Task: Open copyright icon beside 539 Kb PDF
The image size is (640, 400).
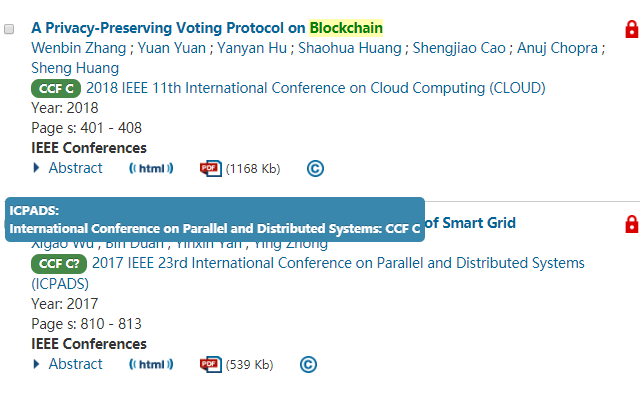Action: coord(308,364)
